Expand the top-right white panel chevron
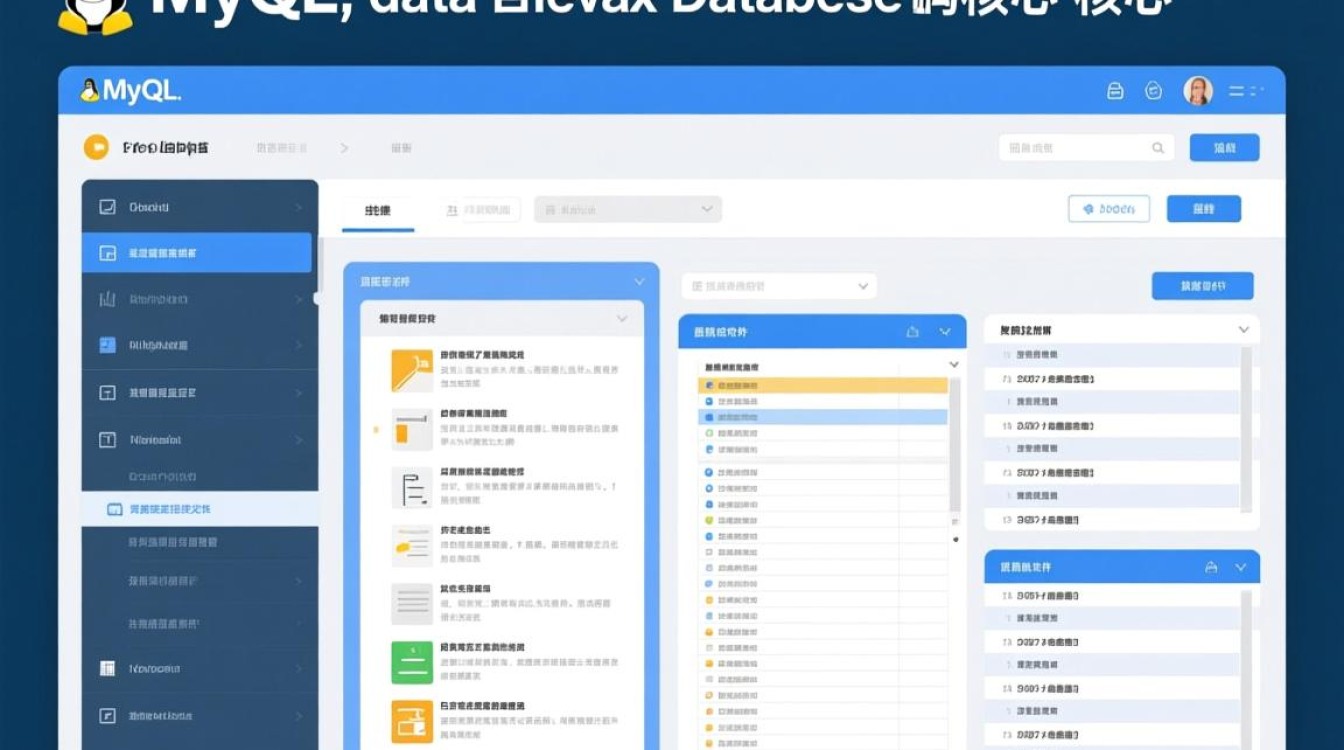Viewport: 1344px width, 750px height. (x=1243, y=330)
